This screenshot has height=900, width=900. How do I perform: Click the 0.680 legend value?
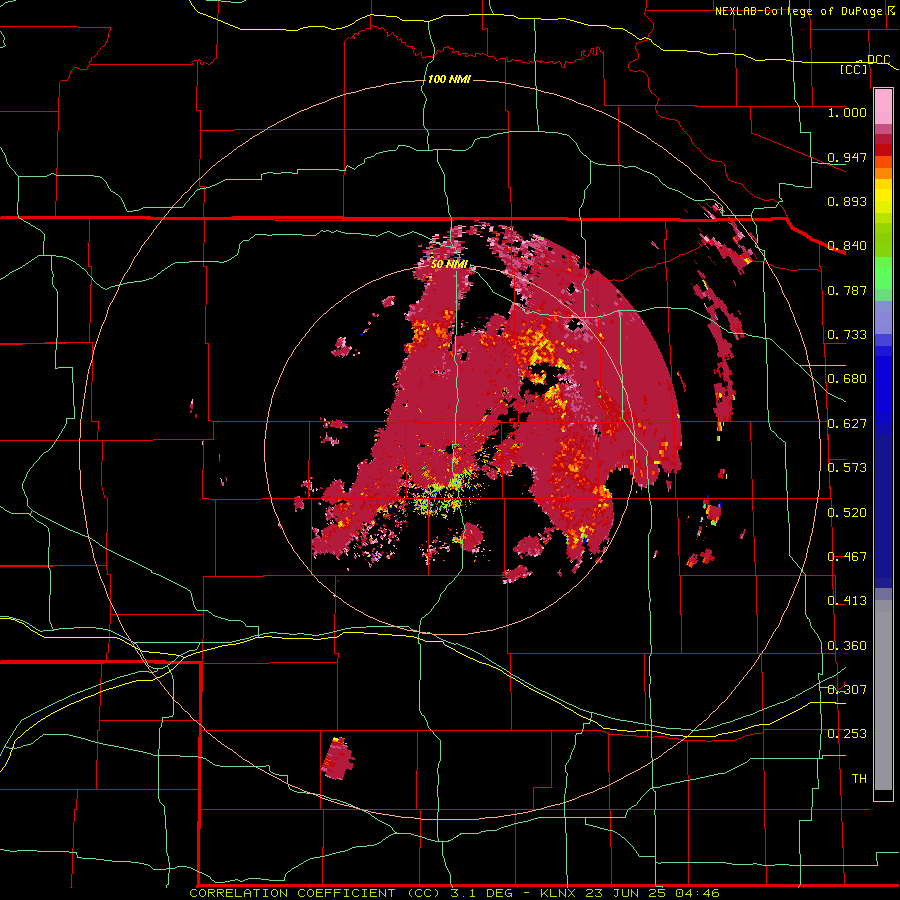[x=847, y=379]
